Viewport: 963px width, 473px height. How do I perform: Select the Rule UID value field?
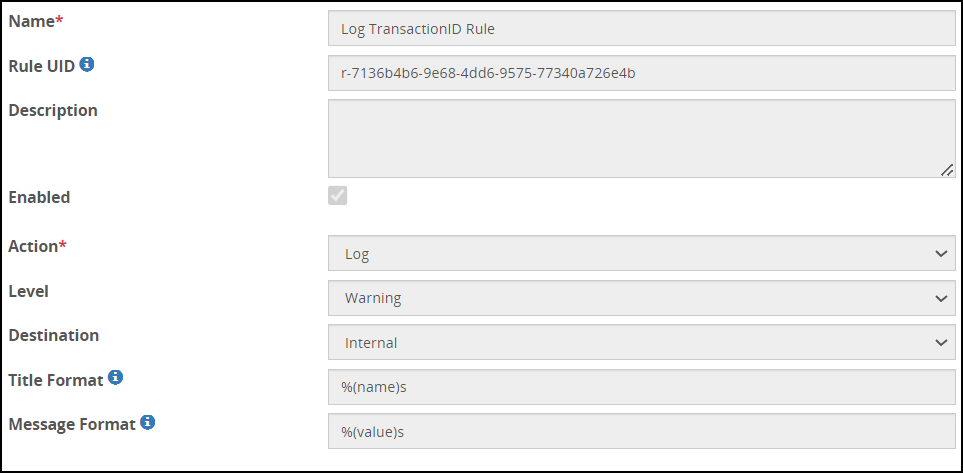pyautogui.click(x=641, y=73)
